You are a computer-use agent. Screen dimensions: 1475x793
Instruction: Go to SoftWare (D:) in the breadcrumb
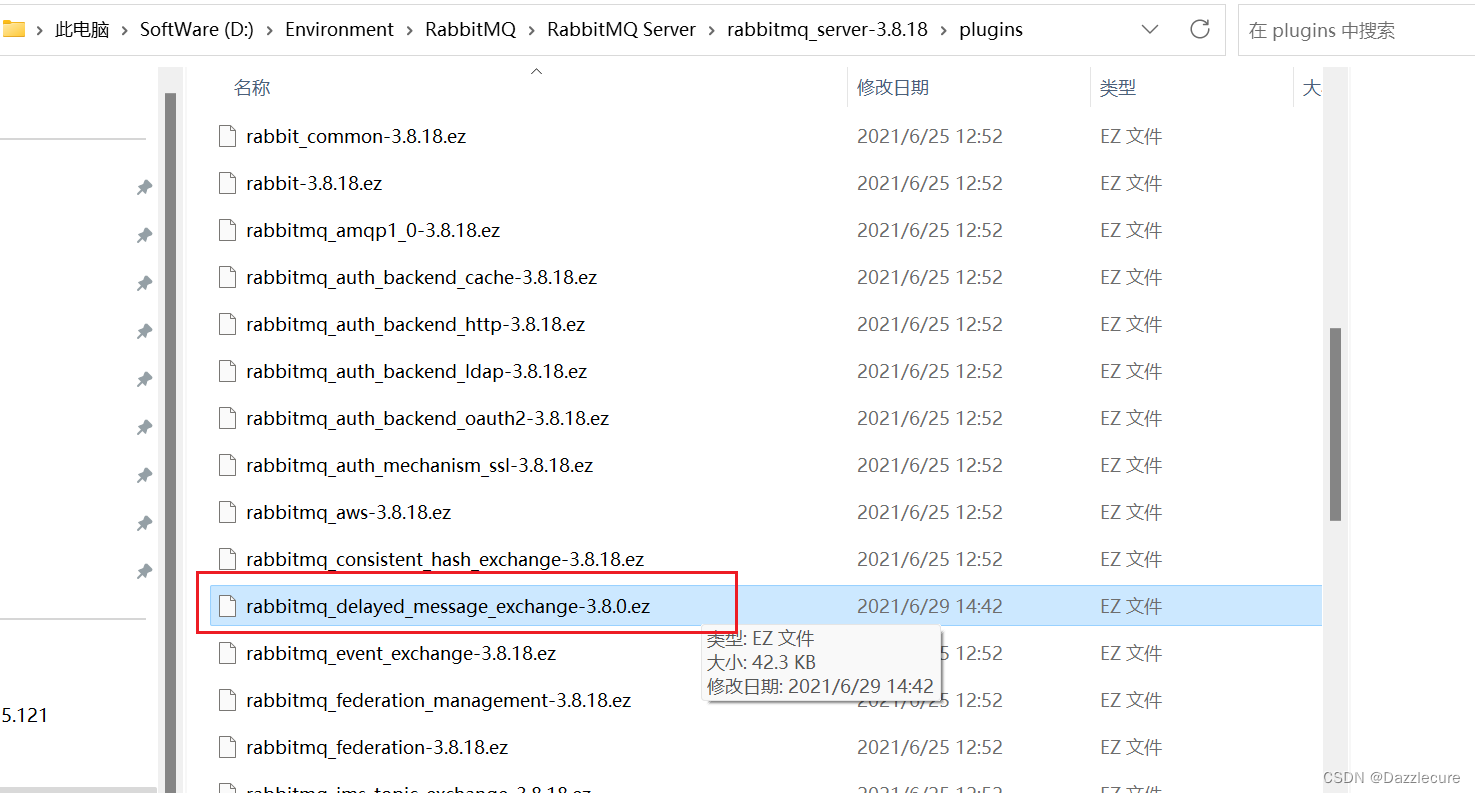point(197,30)
